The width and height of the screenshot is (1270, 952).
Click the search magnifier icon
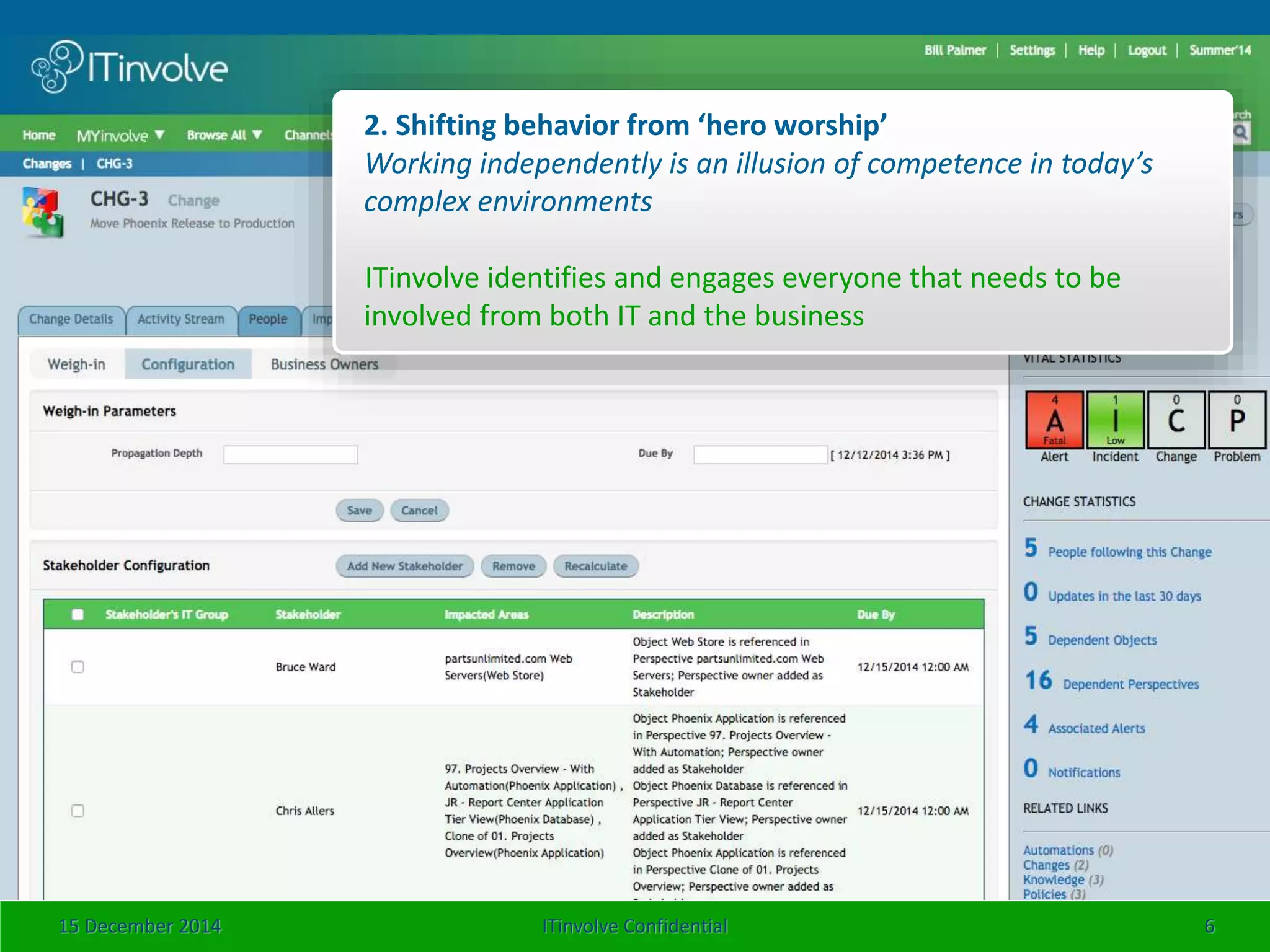click(x=1241, y=133)
